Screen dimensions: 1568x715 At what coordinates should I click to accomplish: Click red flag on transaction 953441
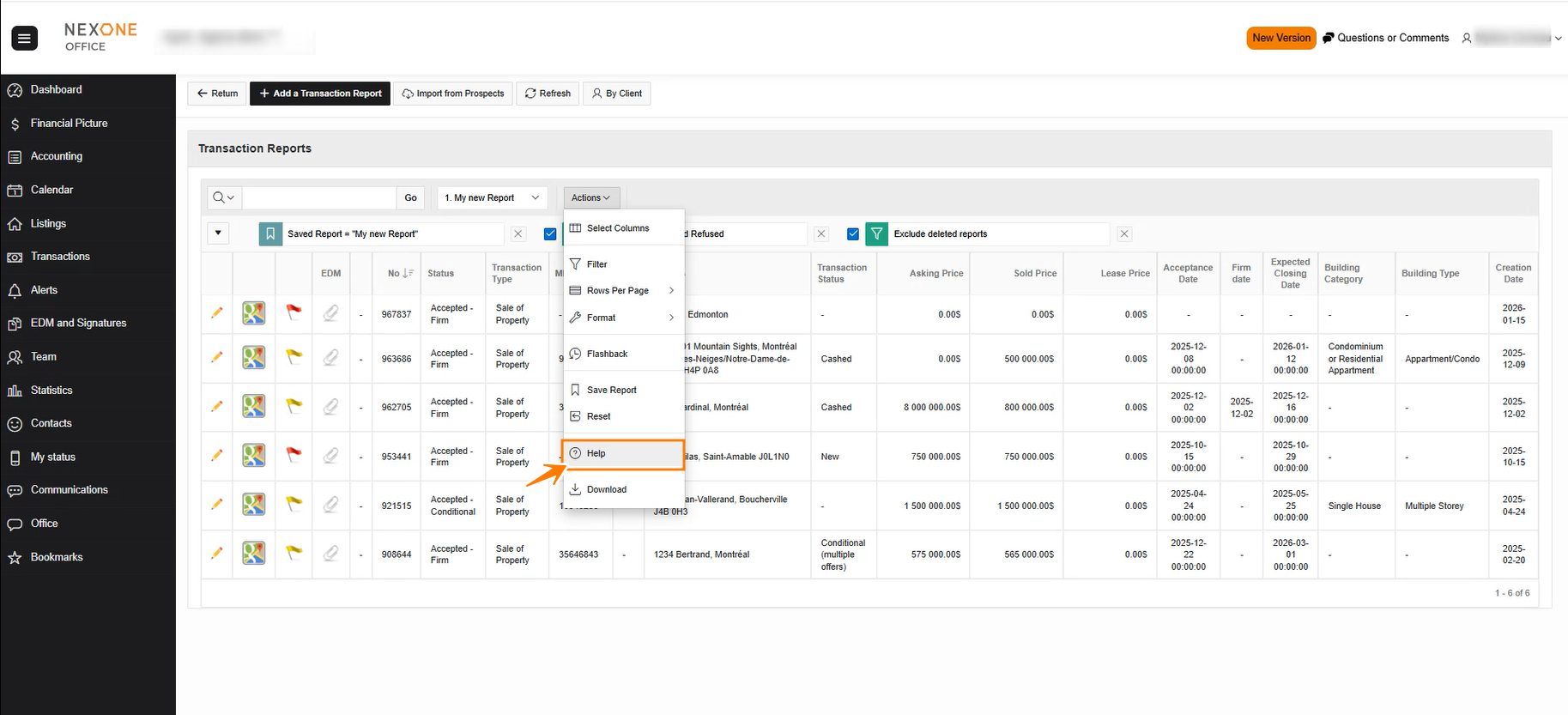(x=294, y=455)
